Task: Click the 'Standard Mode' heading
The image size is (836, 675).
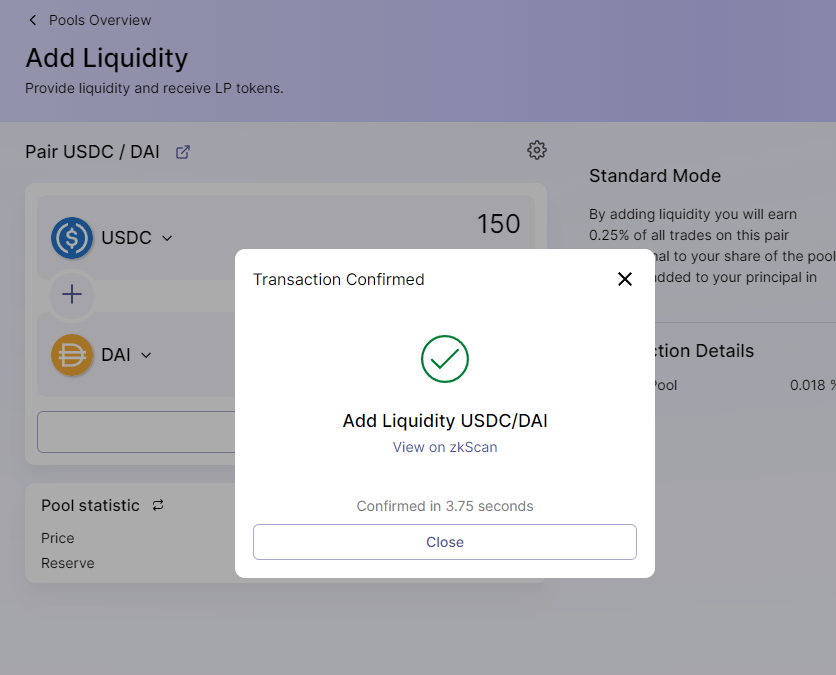Action: coord(655,176)
